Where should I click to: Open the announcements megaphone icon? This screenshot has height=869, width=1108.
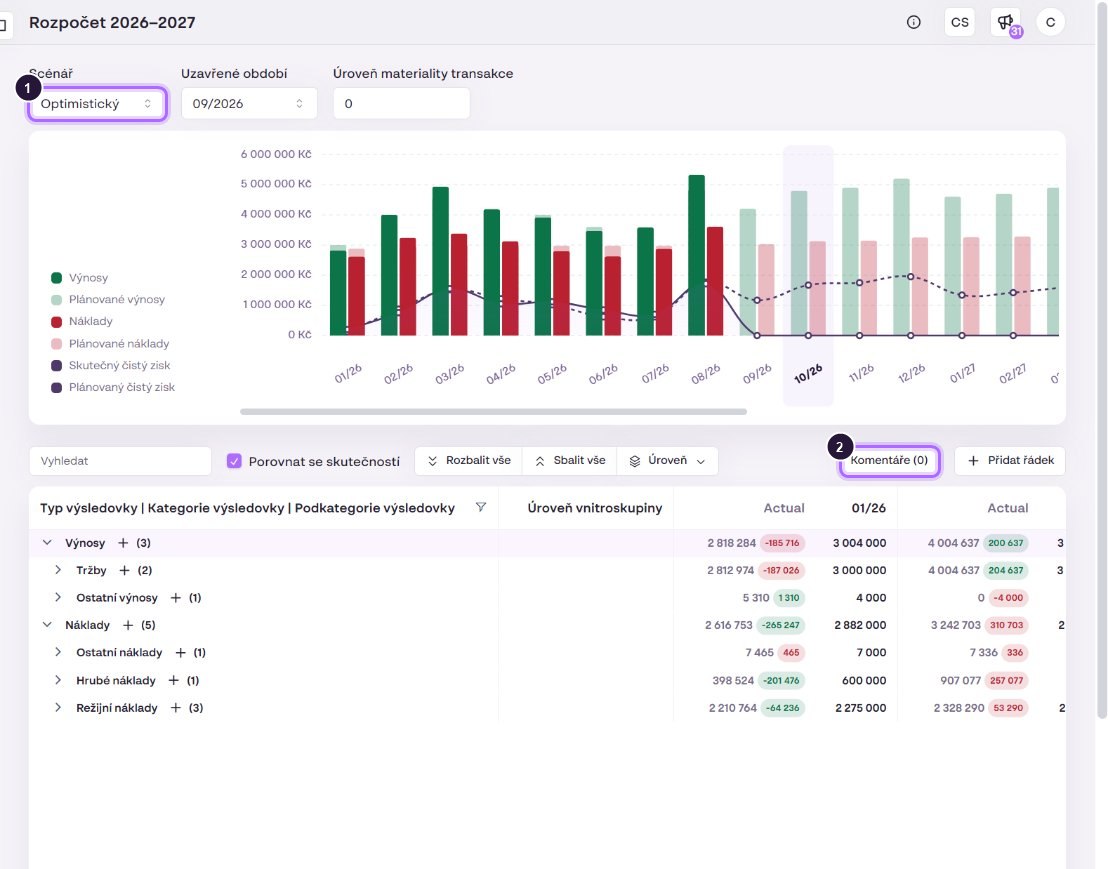(x=1006, y=23)
